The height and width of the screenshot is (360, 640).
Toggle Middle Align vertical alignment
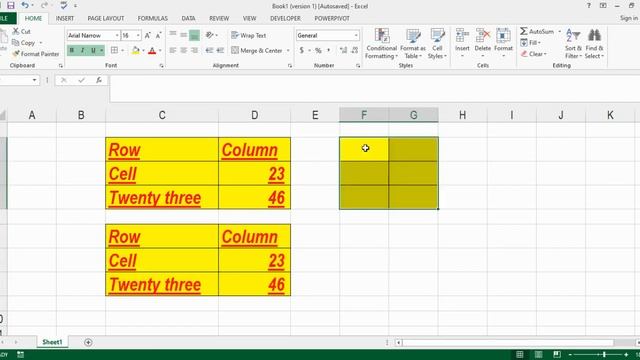(184, 35)
